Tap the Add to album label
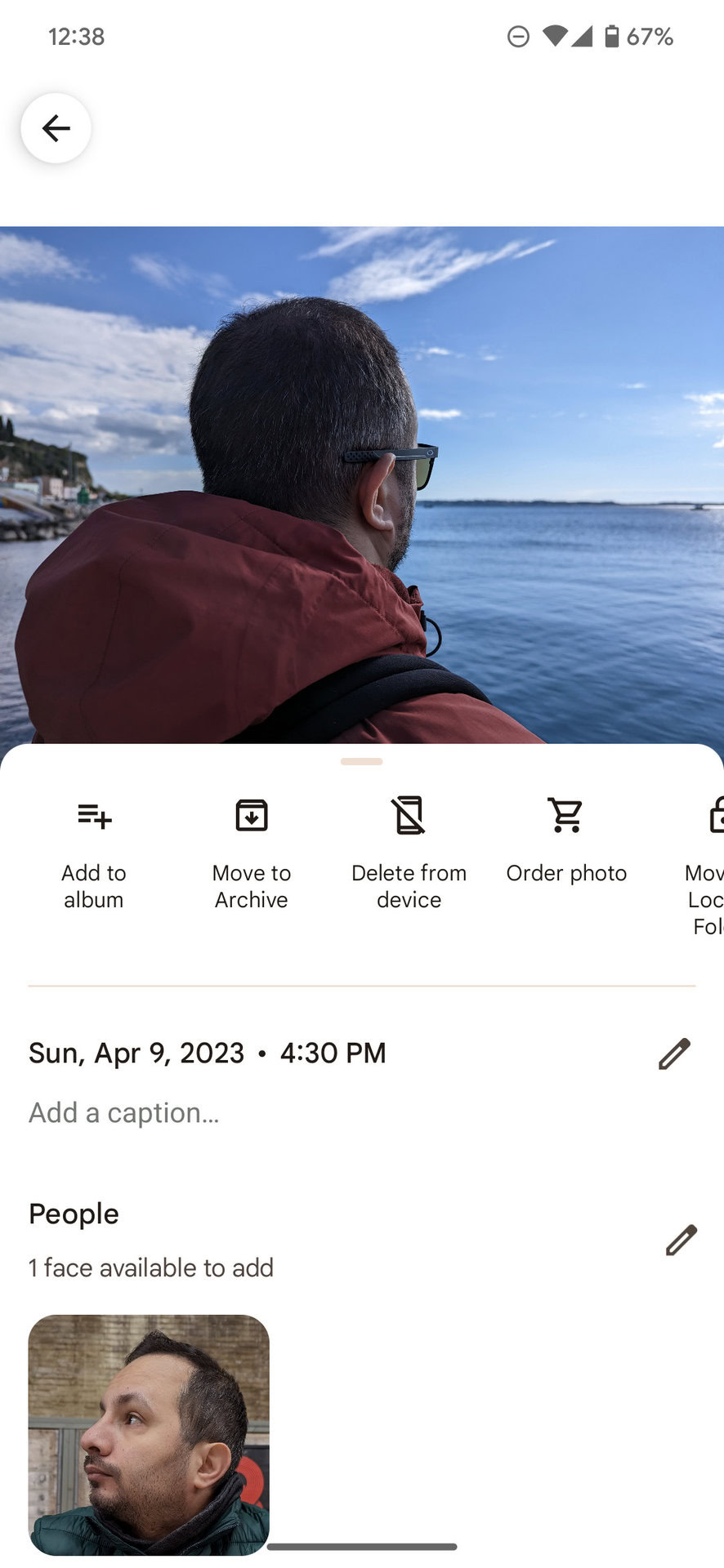The image size is (724, 1568). click(x=94, y=886)
